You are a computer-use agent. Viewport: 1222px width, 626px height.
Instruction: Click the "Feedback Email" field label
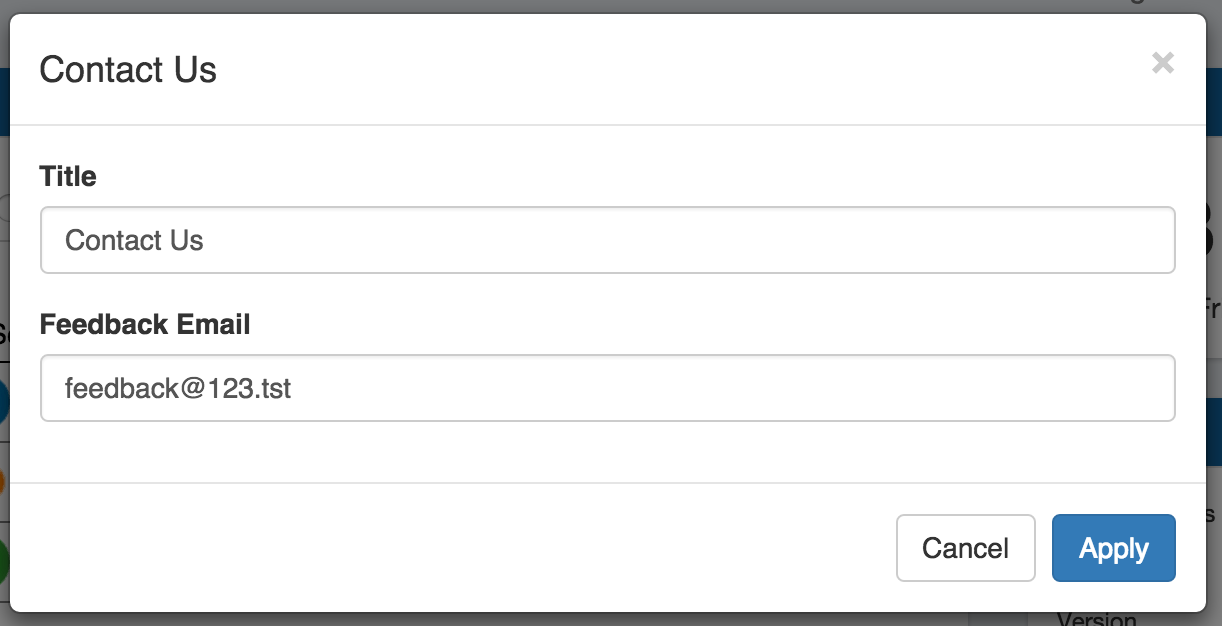(x=145, y=325)
